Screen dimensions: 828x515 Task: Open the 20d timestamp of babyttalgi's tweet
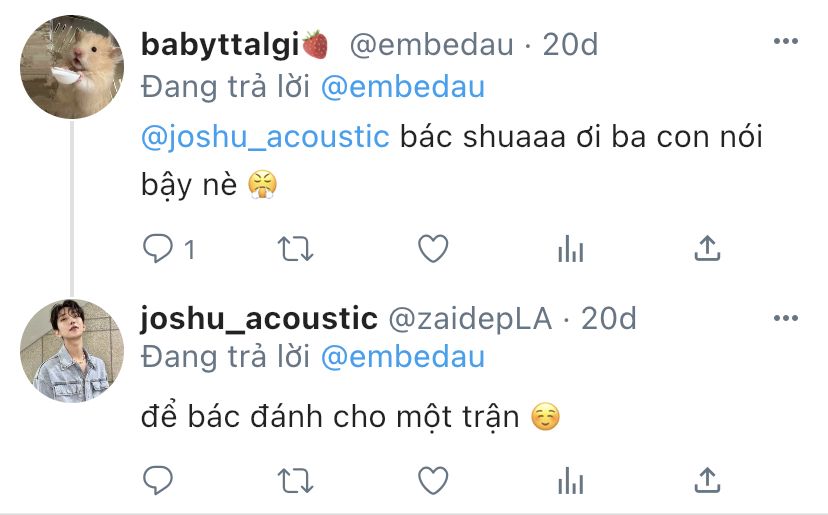tap(570, 44)
